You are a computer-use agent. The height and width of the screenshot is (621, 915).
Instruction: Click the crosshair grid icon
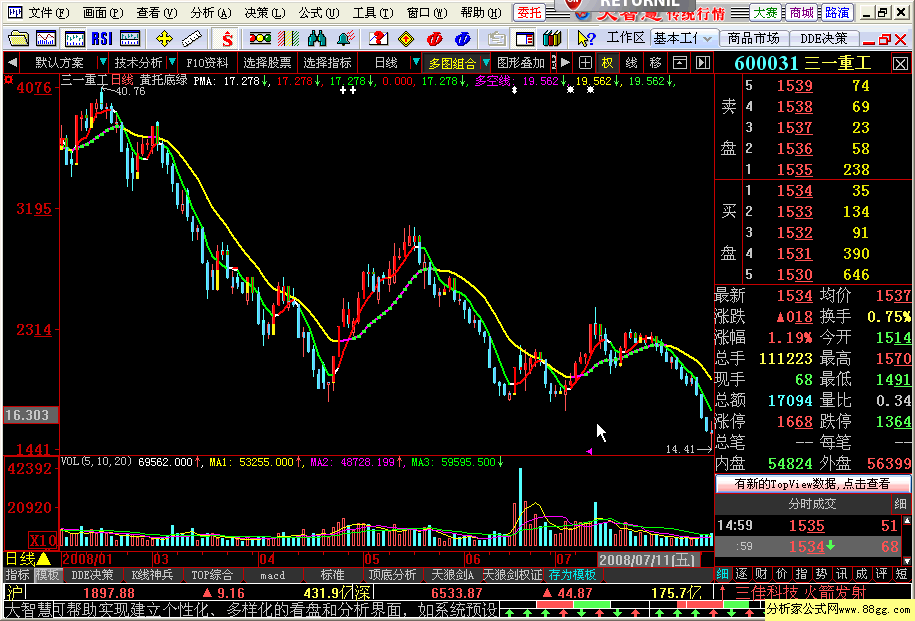(585, 62)
